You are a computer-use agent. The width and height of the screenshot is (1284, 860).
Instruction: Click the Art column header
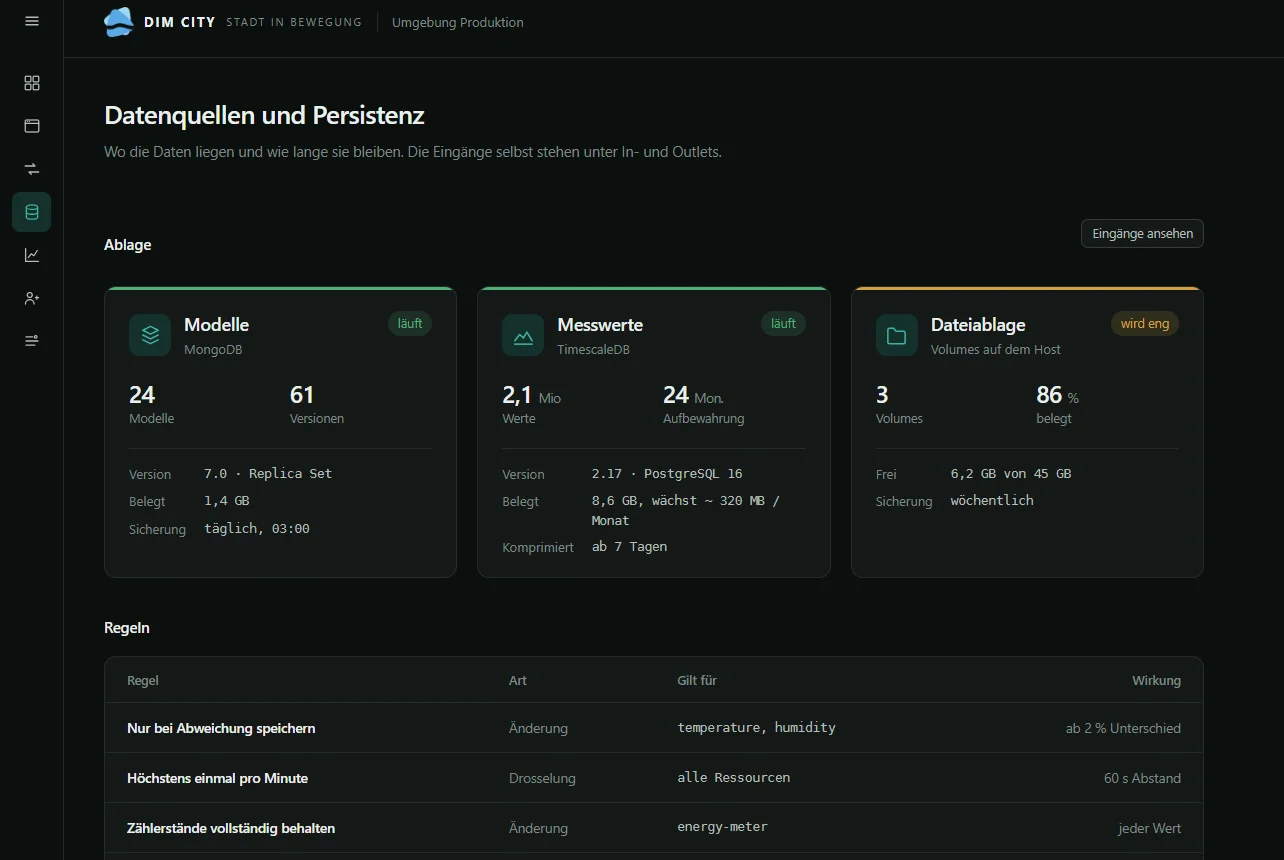[518, 680]
